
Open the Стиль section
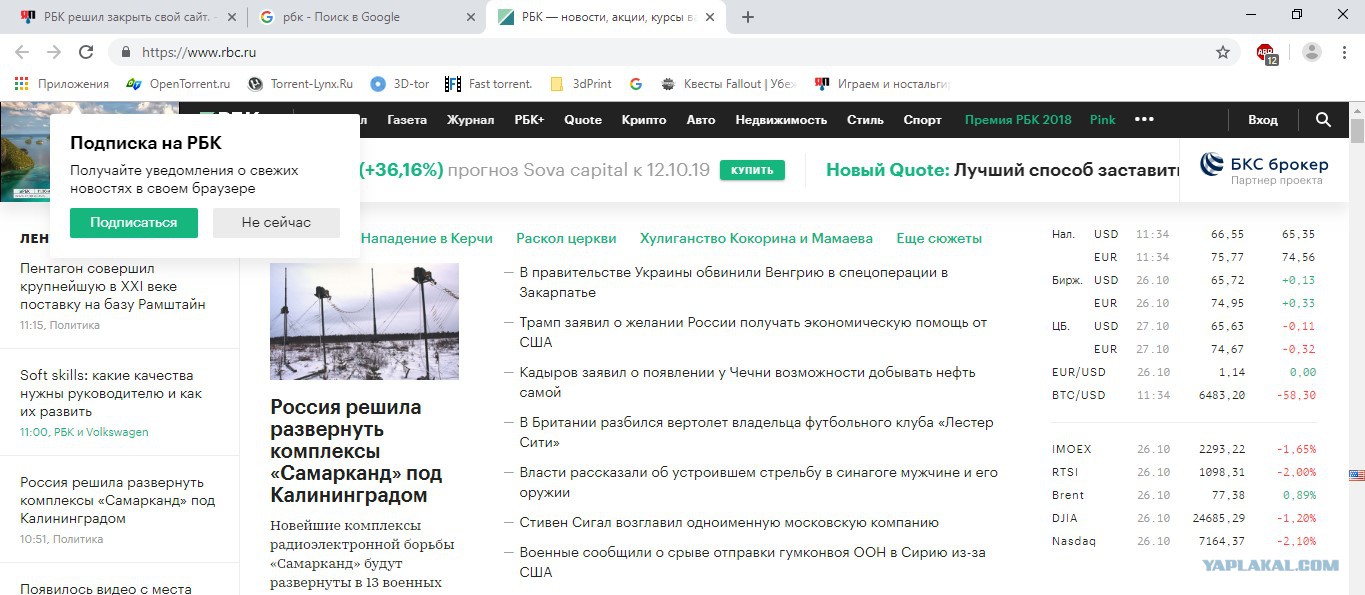point(865,120)
